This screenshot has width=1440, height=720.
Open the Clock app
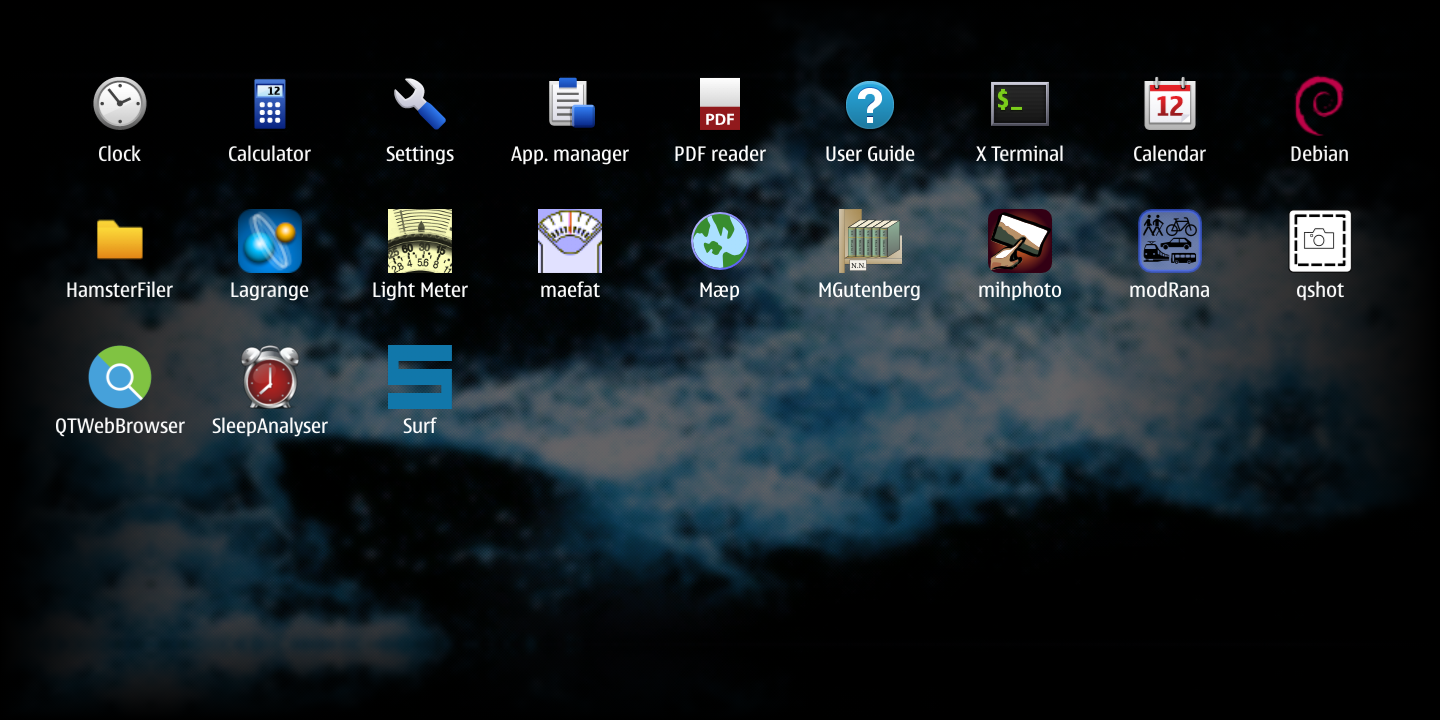coord(120,105)
